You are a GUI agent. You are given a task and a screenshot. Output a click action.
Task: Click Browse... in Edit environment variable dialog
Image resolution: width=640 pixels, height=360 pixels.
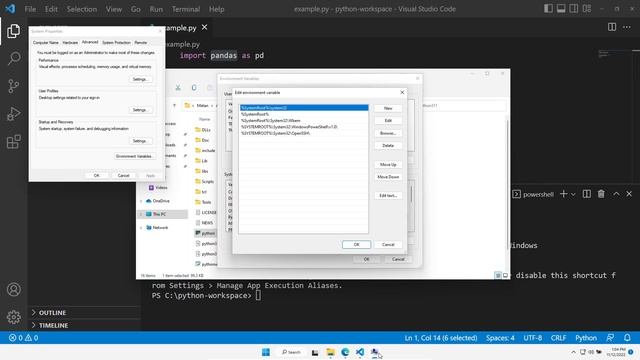click(388, 133)
